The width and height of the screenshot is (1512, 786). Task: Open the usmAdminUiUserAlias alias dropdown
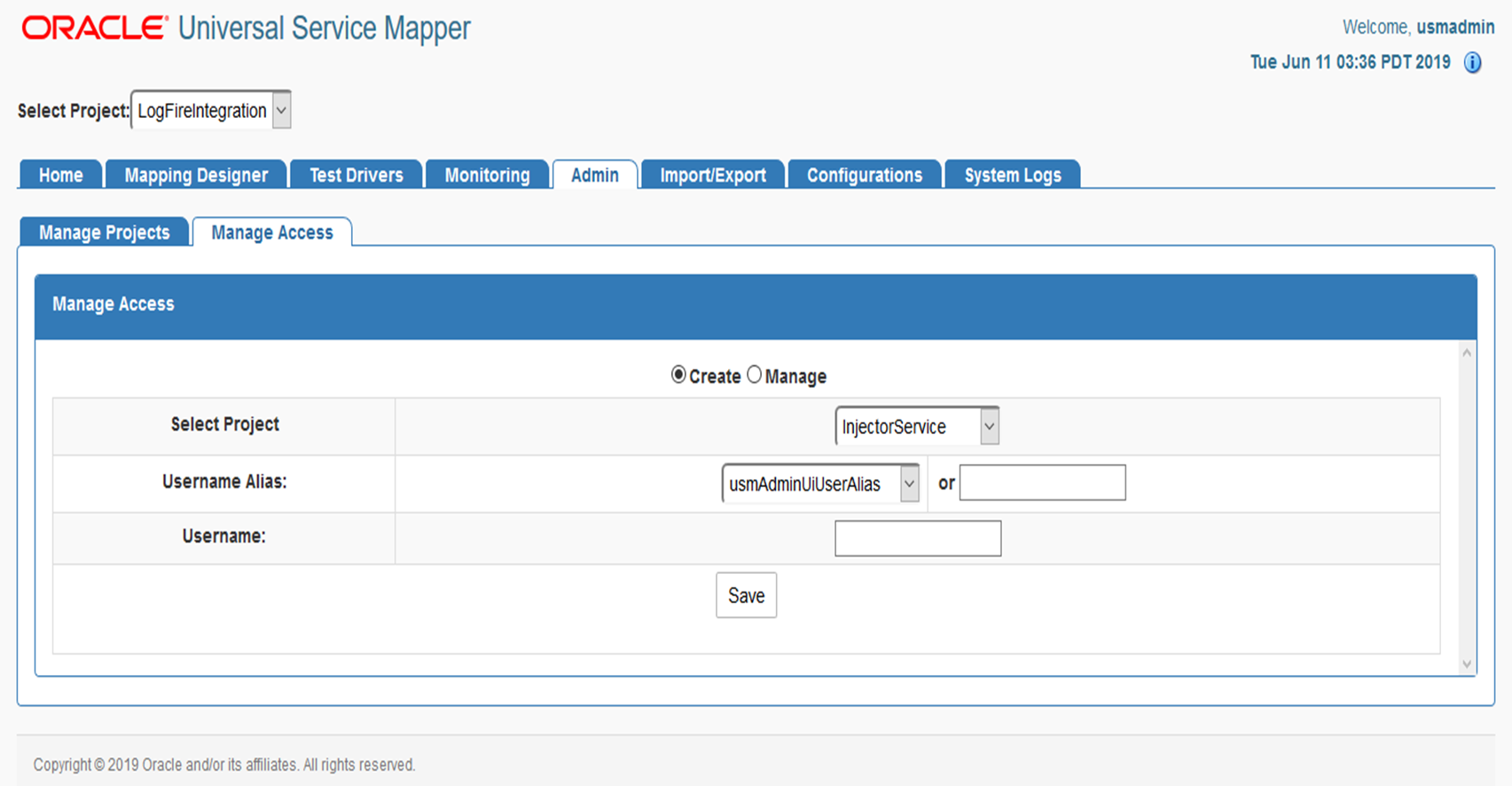(x=820, y=483)
